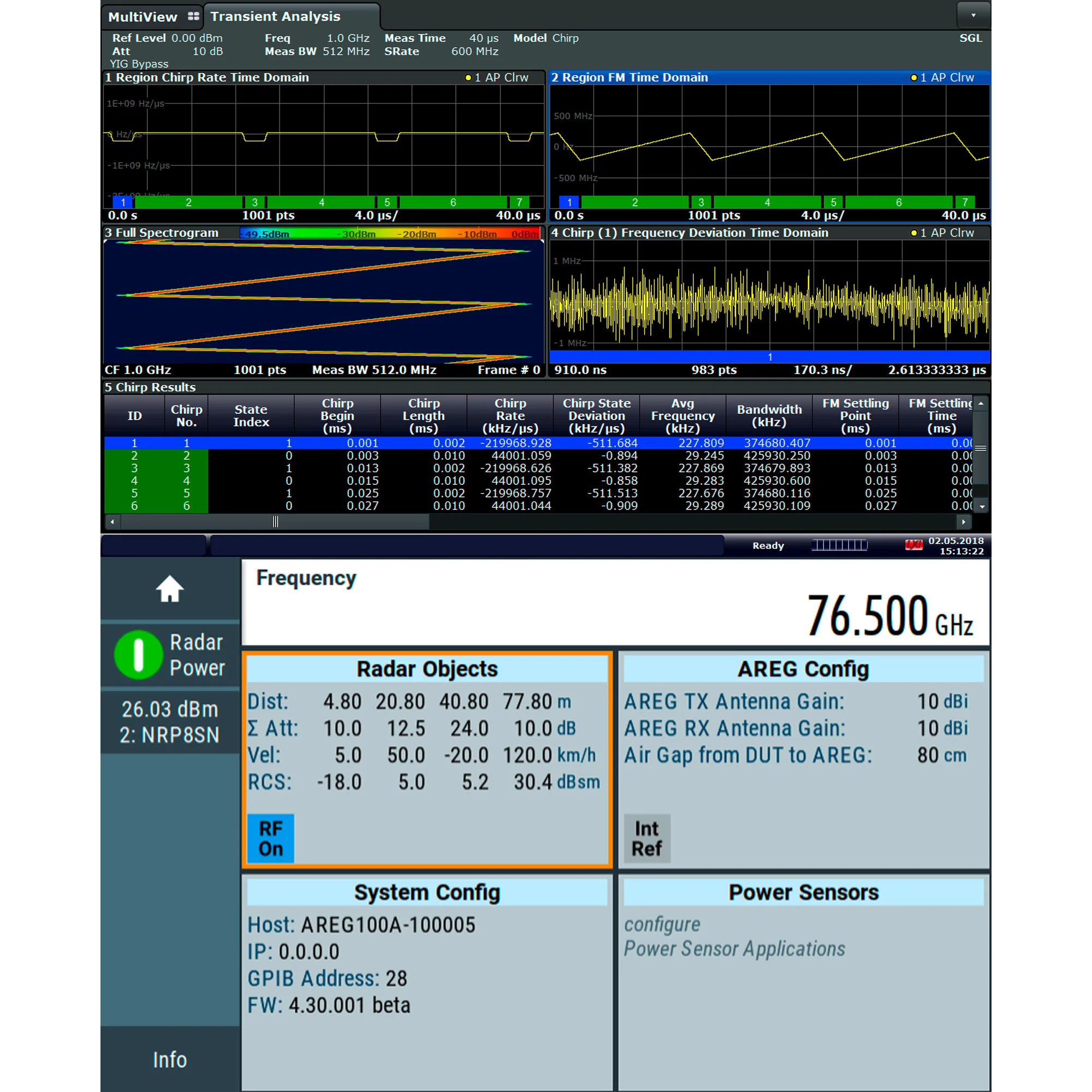The height and width of the screenshot is (1092, 1092).
Task: Click the State Index column header
Action: tap(252, 416)
